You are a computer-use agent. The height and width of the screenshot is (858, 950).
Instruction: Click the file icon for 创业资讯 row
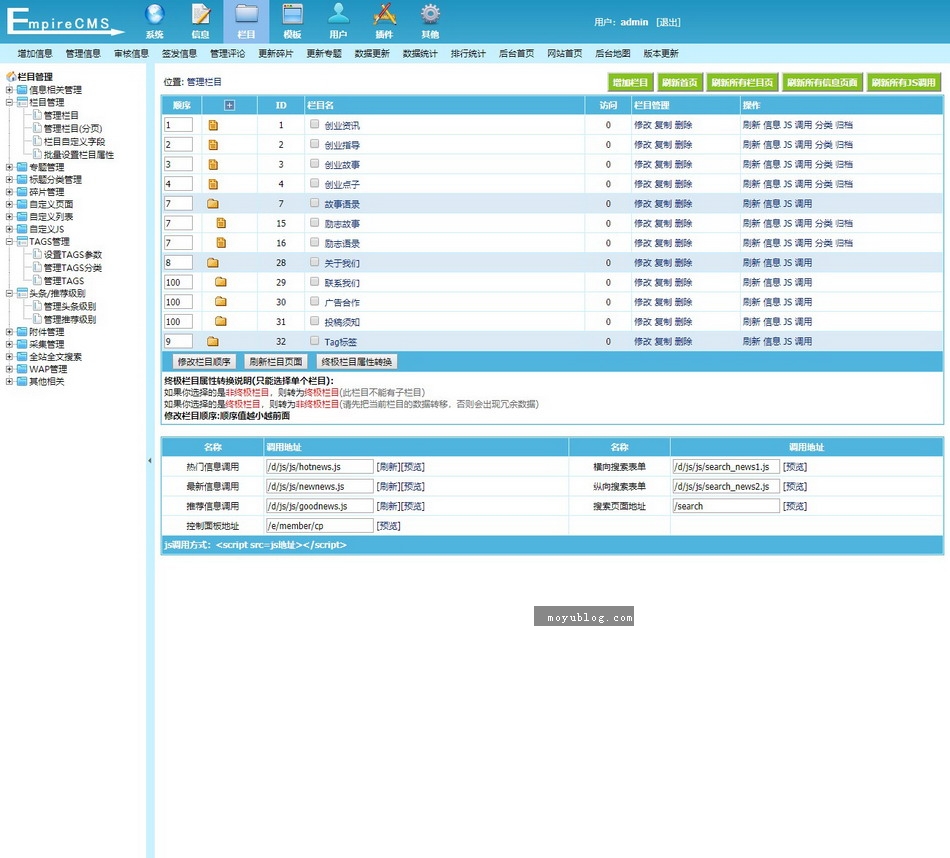pos(213,125)
